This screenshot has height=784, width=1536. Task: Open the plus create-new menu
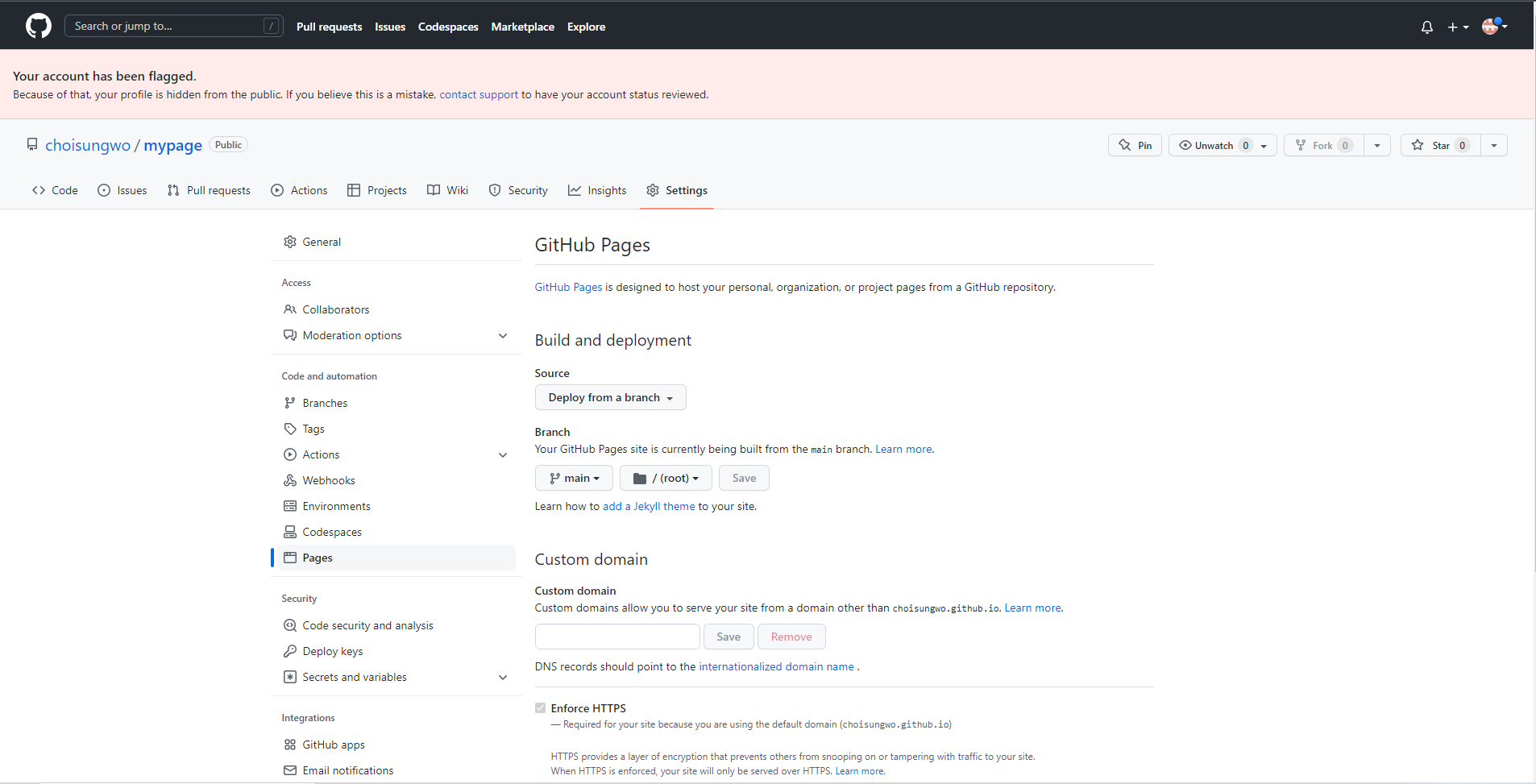[1458, 27]
